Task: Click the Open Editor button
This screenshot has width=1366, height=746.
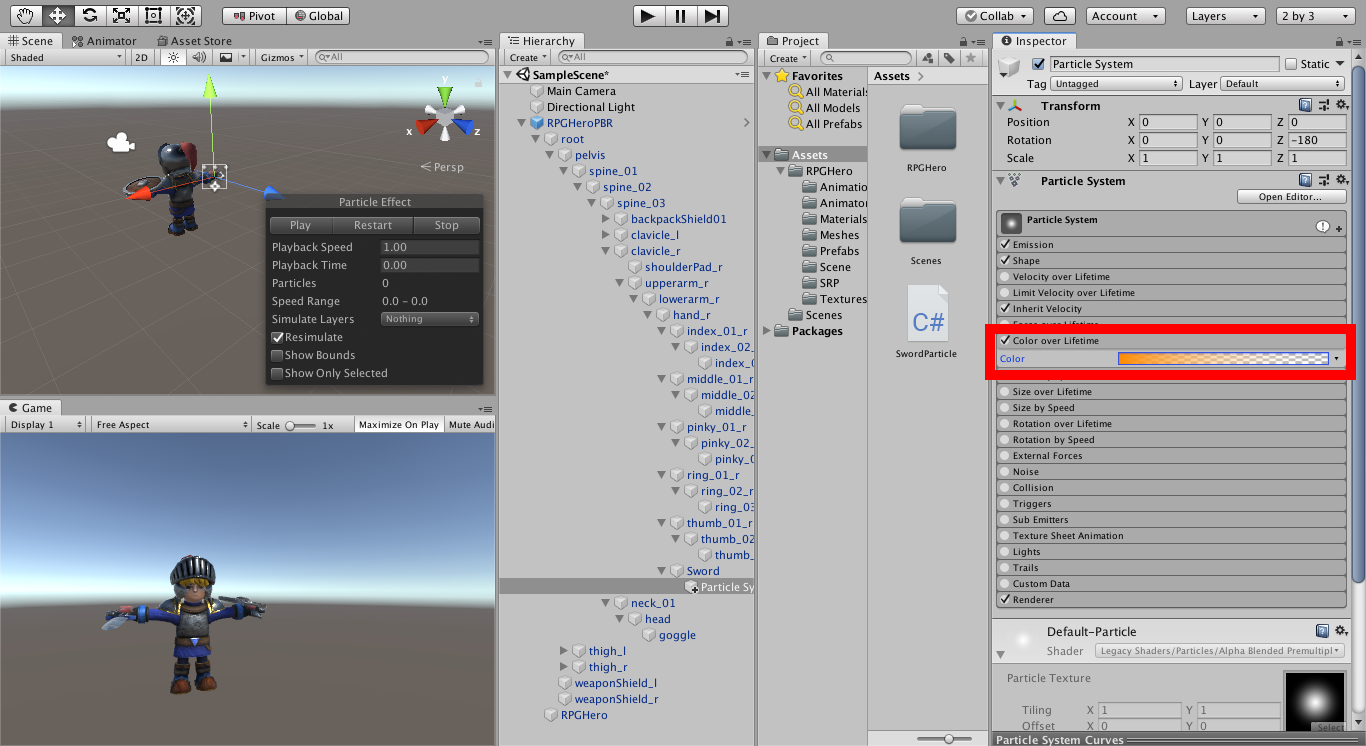Action: [x=1292, y=197]
